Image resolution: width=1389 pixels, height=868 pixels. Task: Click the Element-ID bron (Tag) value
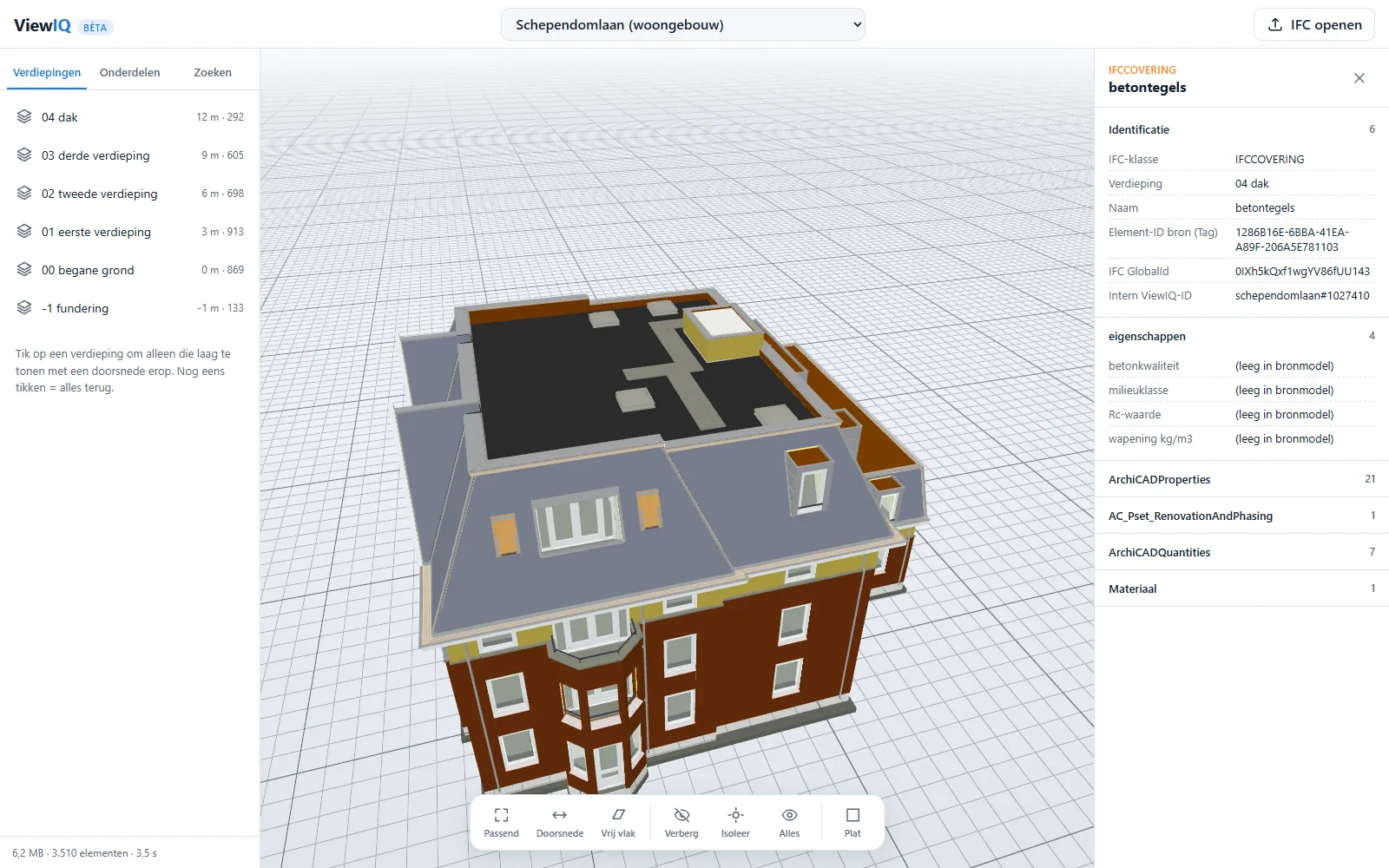point(1292,240)
